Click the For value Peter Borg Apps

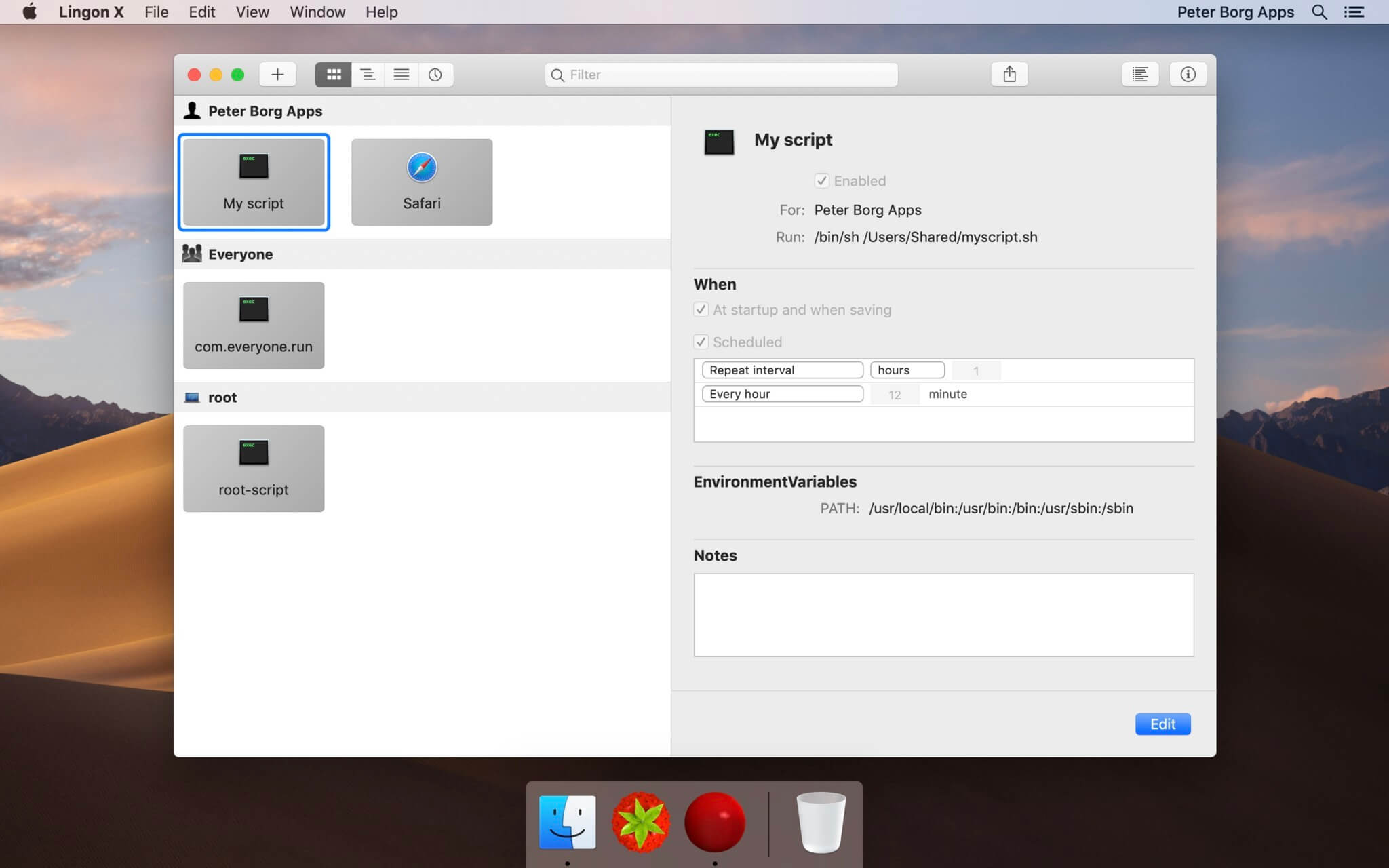point(867,210)
